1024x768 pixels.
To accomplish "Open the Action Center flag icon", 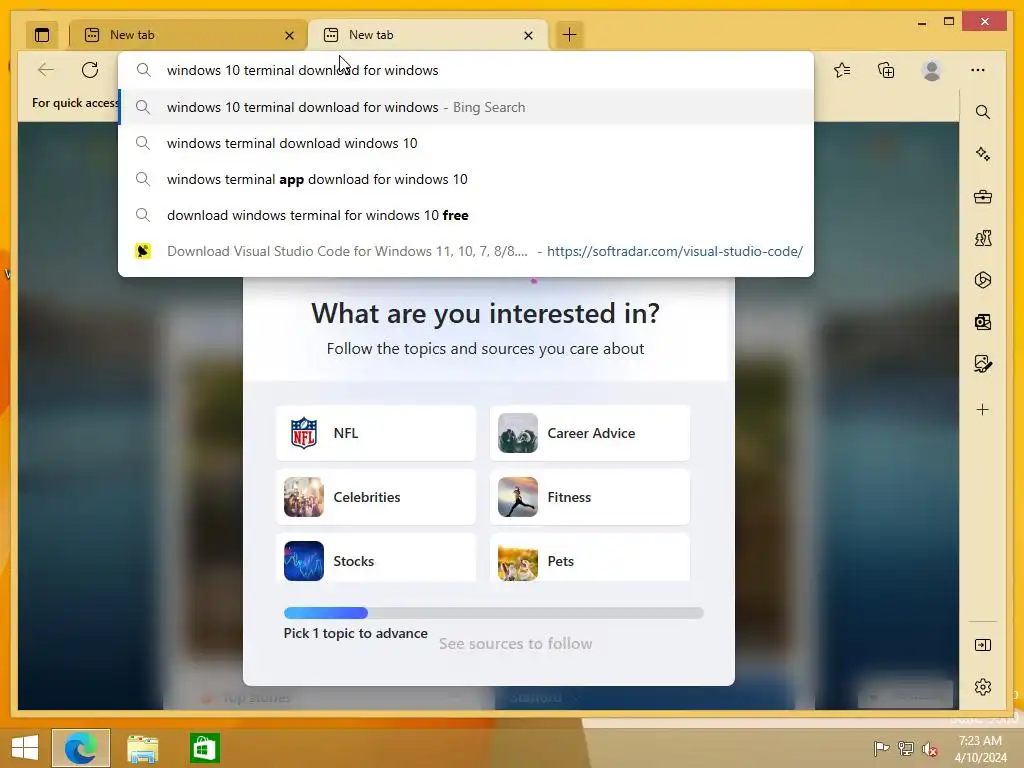I will [x=881, y=748].
